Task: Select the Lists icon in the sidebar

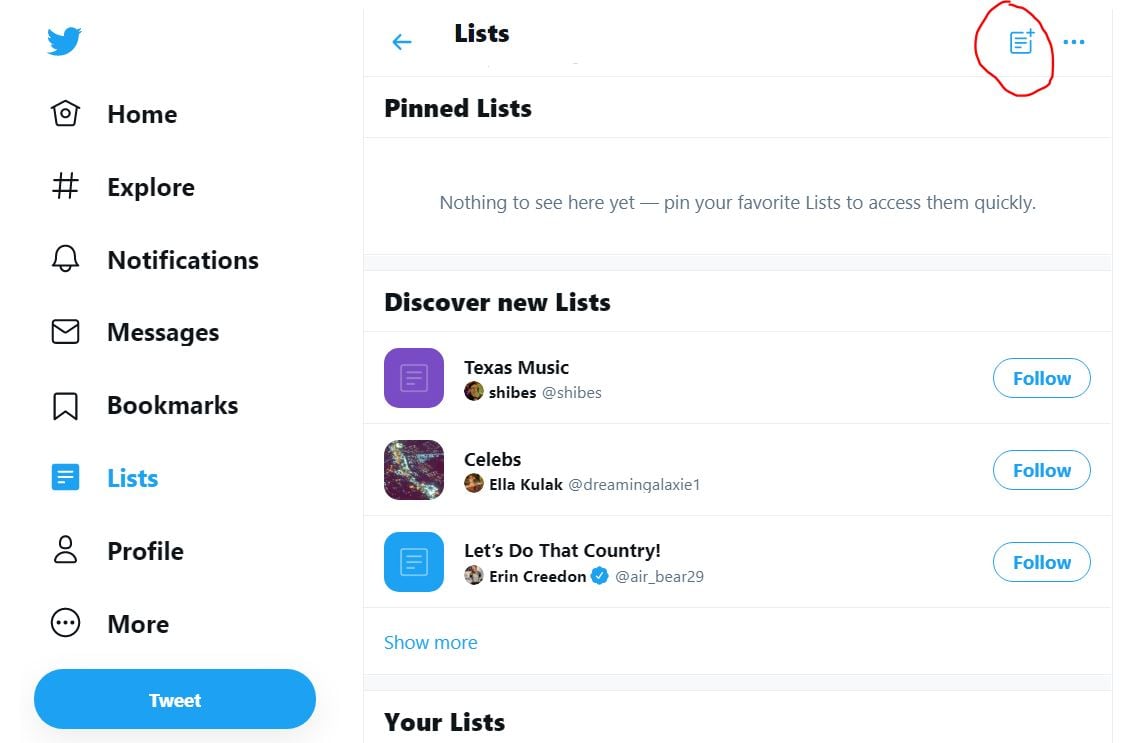Action: click(x=64, y=477)
